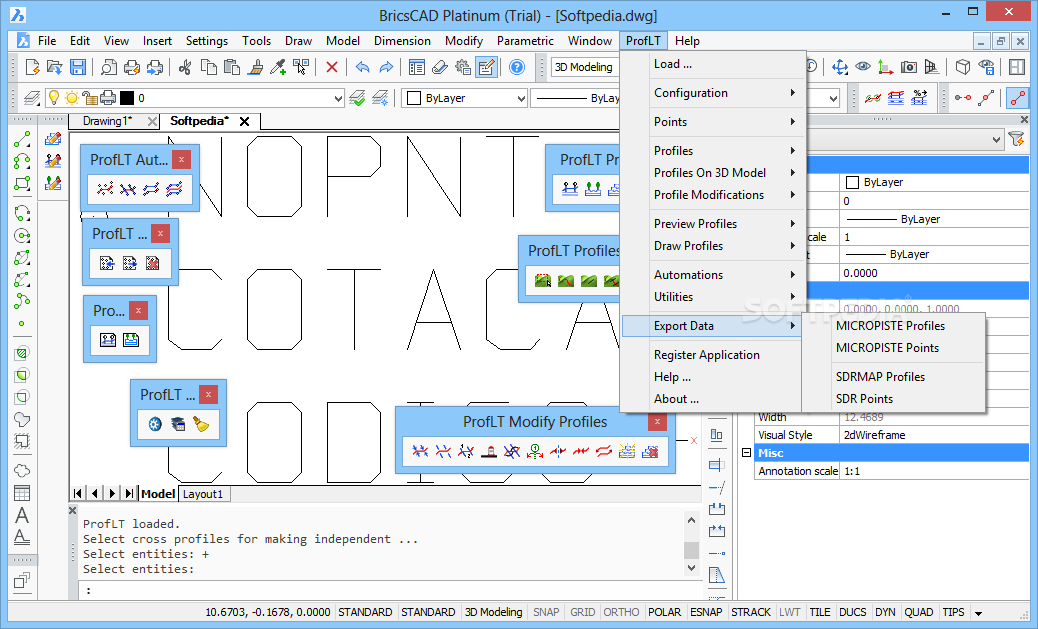Click the Revision cloud tool icon

click(22, 471)
